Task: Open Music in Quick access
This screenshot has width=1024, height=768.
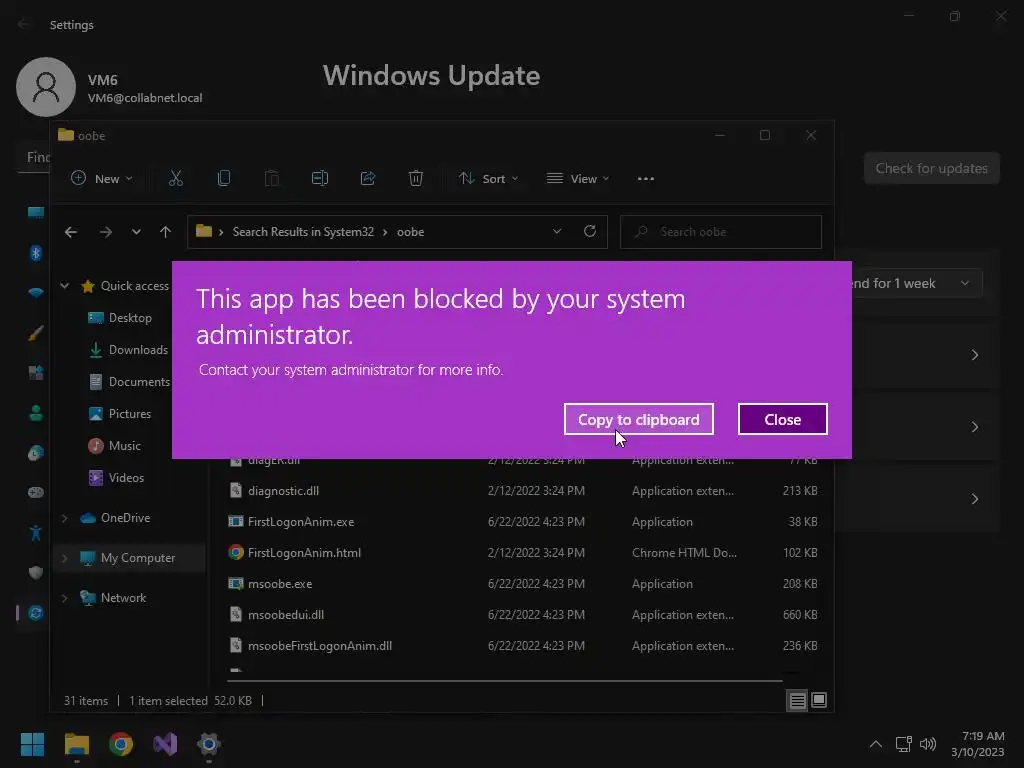Action: pos(124,445)
